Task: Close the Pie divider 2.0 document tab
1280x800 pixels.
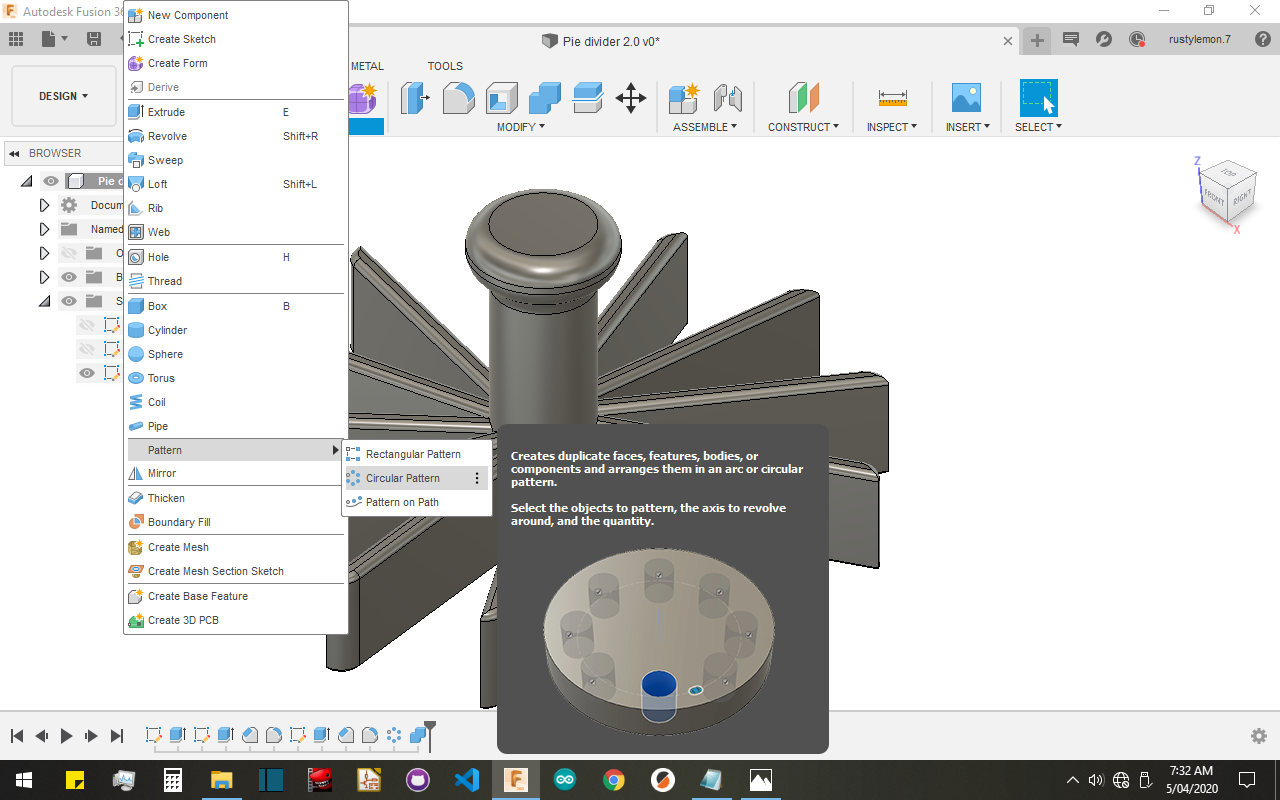Action: 1009,41
